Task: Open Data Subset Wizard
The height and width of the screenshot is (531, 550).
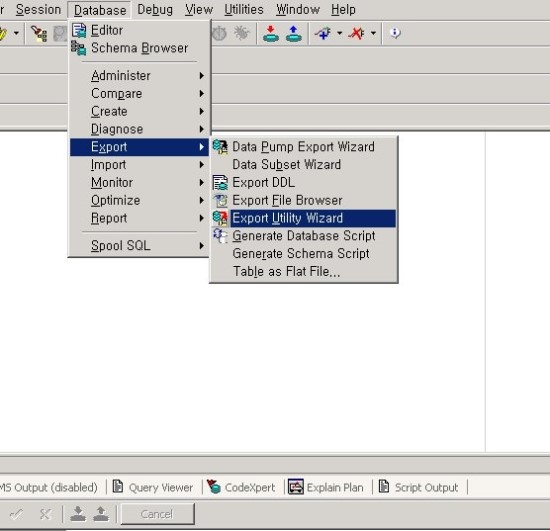Action: pos(304,165)
